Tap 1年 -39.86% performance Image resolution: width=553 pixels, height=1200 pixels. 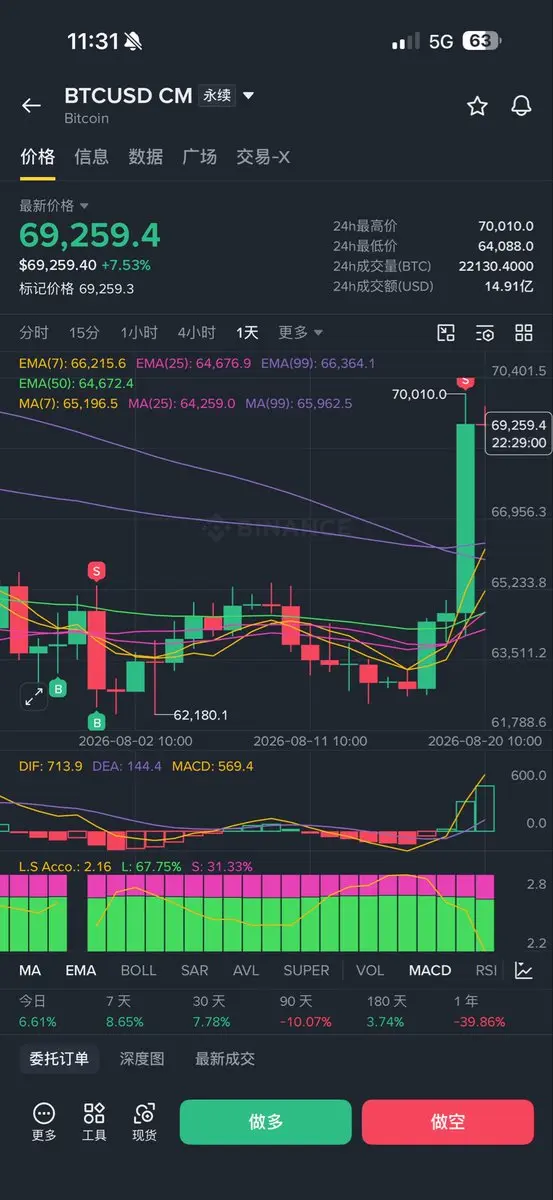pyautogui.click(x=480, y=1011)
